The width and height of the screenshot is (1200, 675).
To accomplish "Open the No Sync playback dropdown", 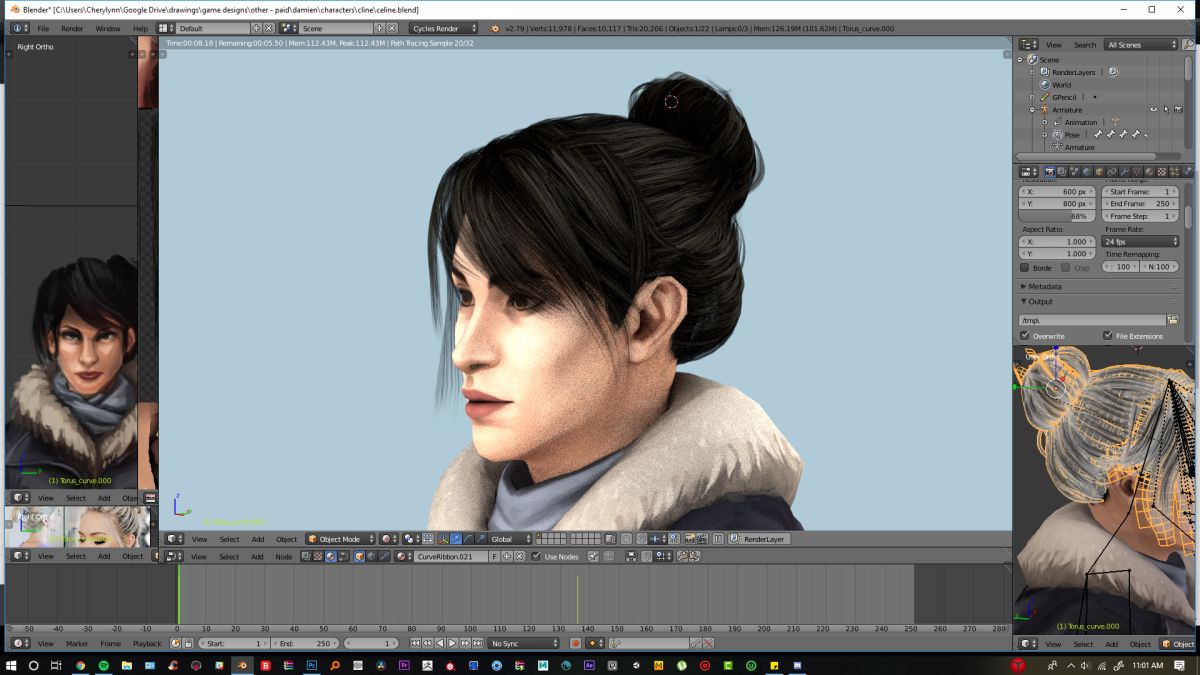I will 523,643.
